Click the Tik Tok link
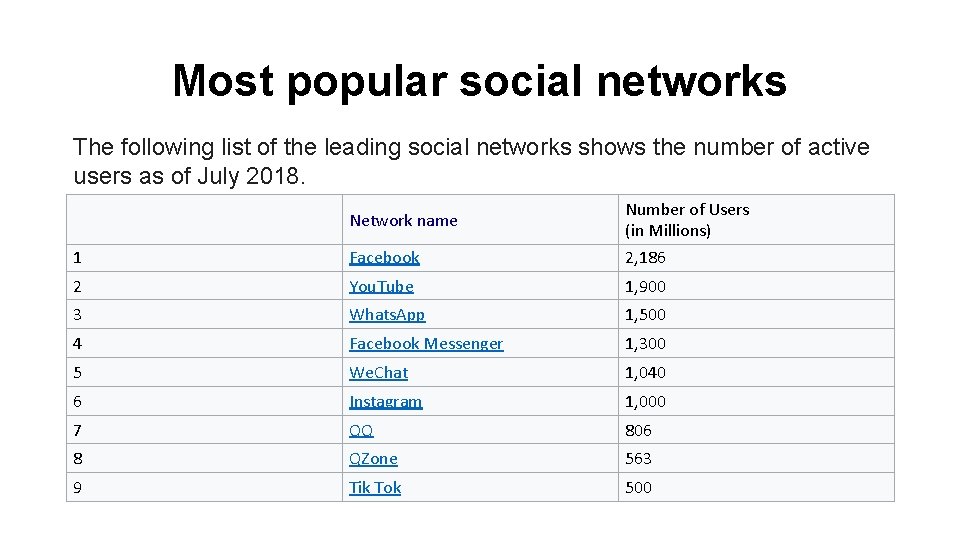The image size is (960, 540). (375, 488)
